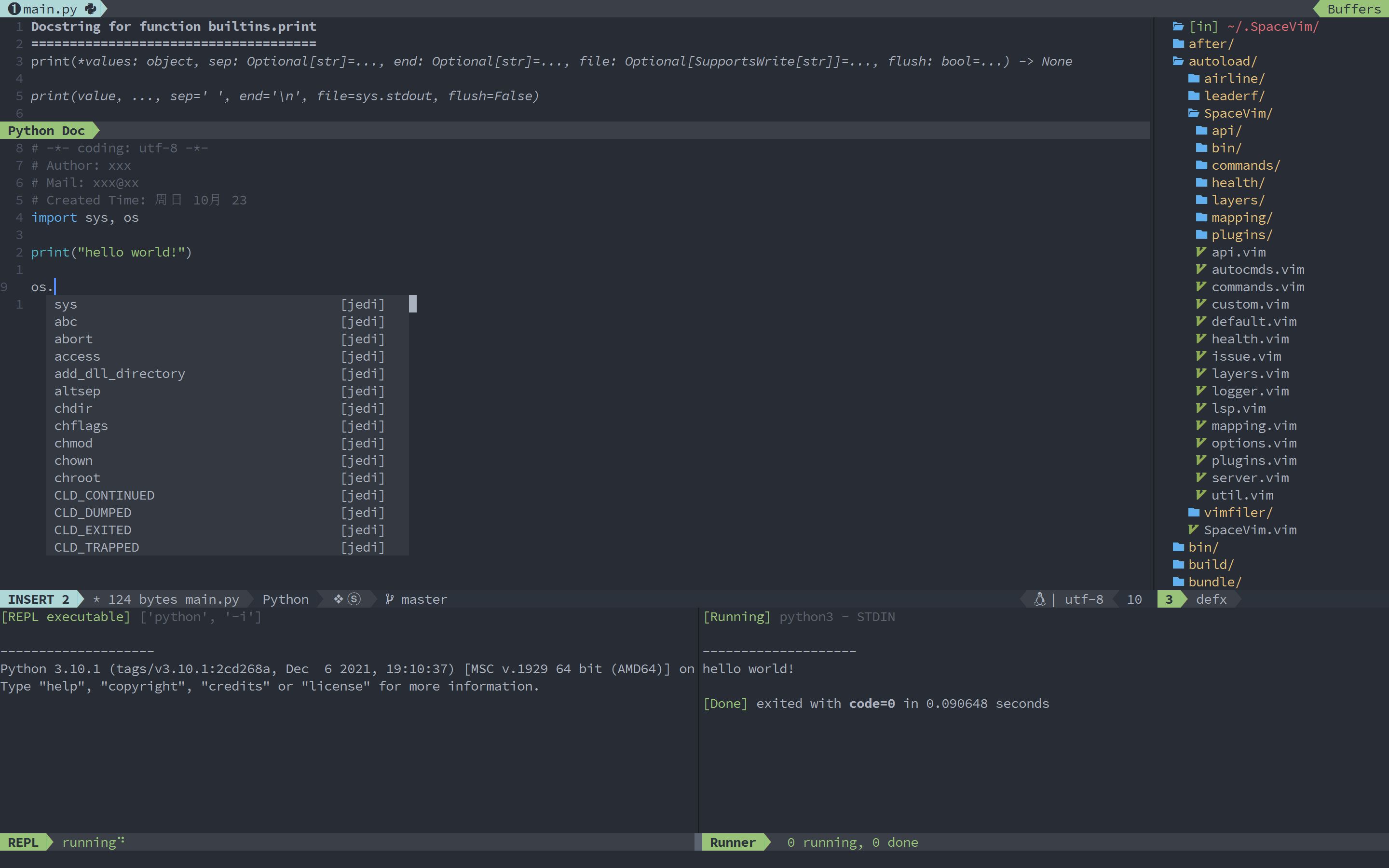
Task: Click the git branch icon beside master
Action: click(x=389, y=599)
